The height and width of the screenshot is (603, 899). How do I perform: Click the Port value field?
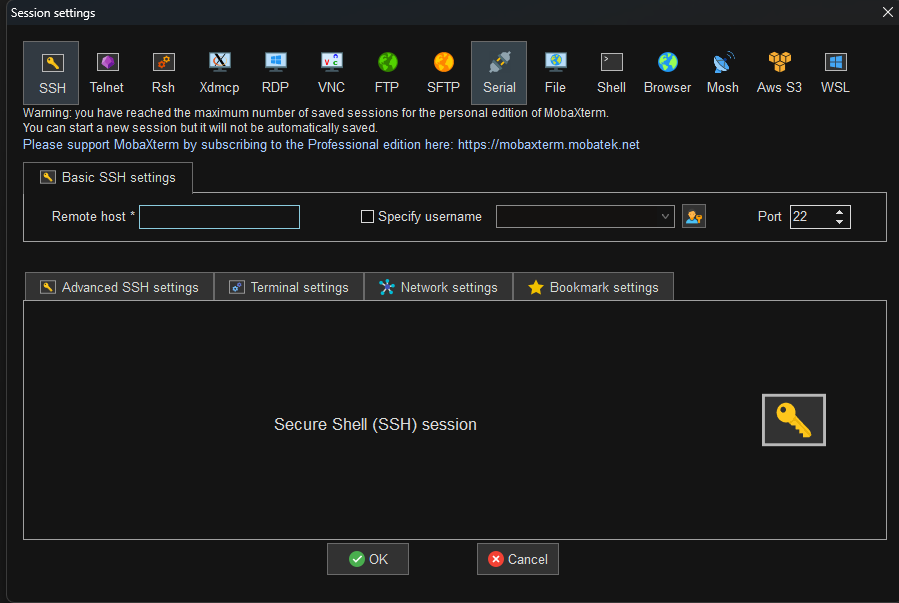811,217
